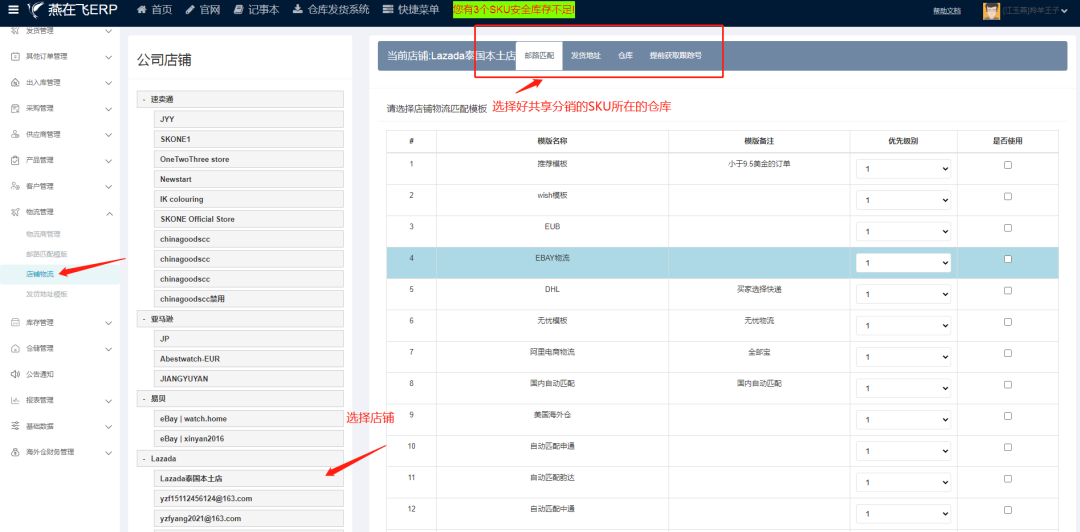Click the 仓储管理 house icon
Viewport: 1080px width, 532px height.
pyautogui.click(x=15, y=349)
